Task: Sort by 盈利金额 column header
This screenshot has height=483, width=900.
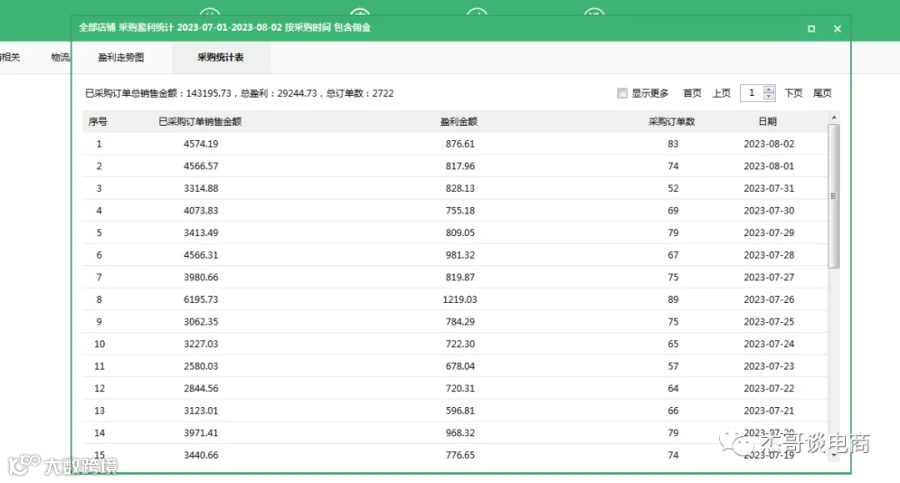Action: pos(459,122)
